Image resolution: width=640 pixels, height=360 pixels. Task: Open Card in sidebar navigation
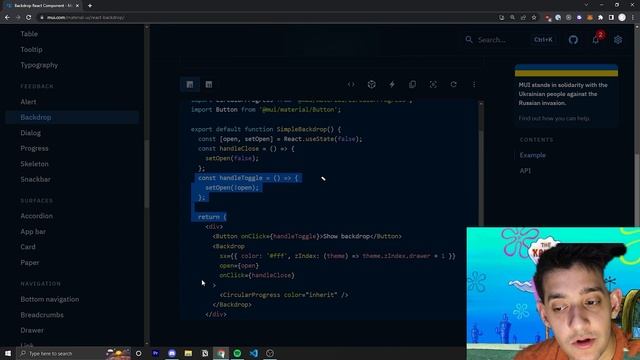point(28,247)
